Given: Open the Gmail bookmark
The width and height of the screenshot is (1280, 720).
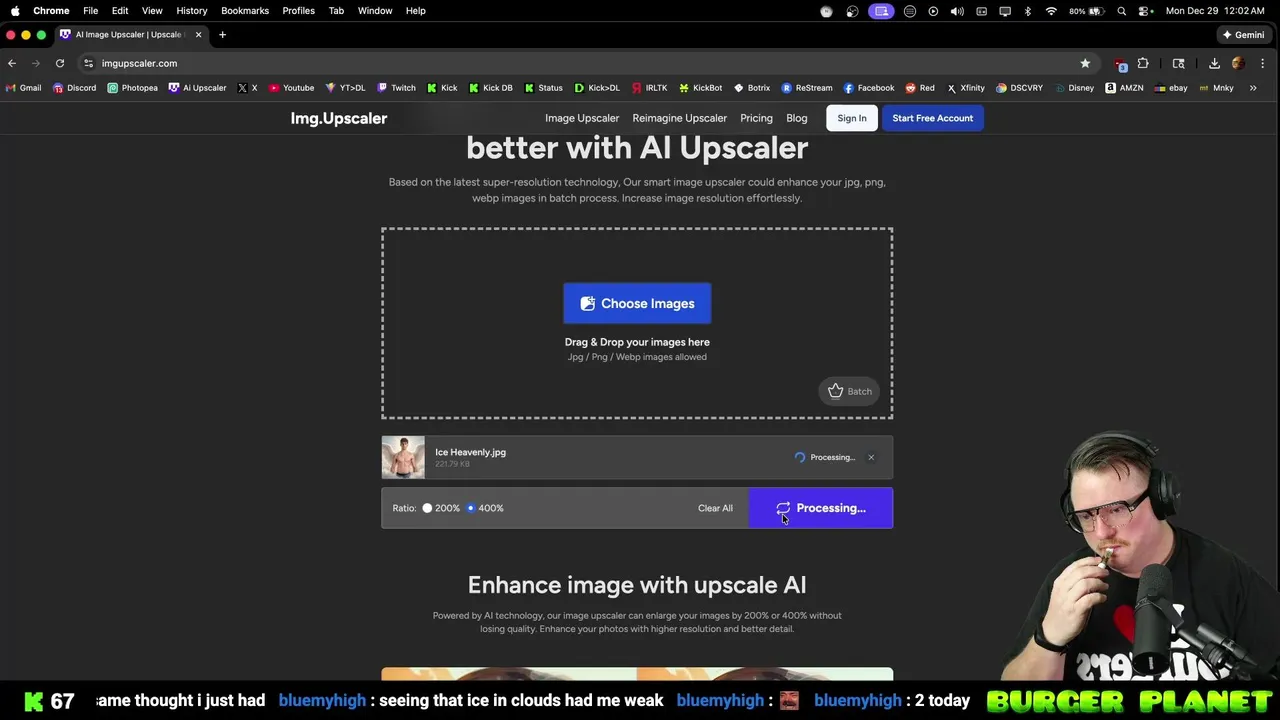Looking at the screenshot, I should click(23, 88).
